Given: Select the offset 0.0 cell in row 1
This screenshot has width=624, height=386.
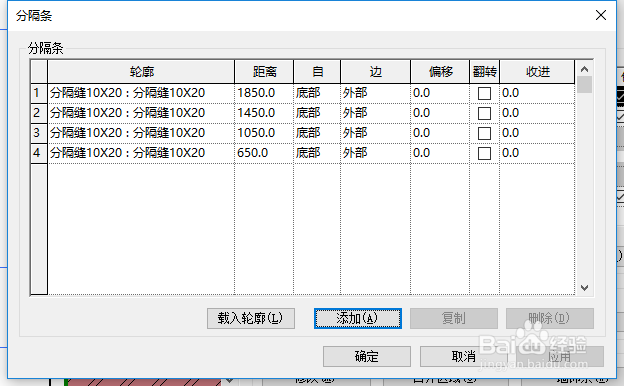Looking at the screenshot, I should 440,93.
